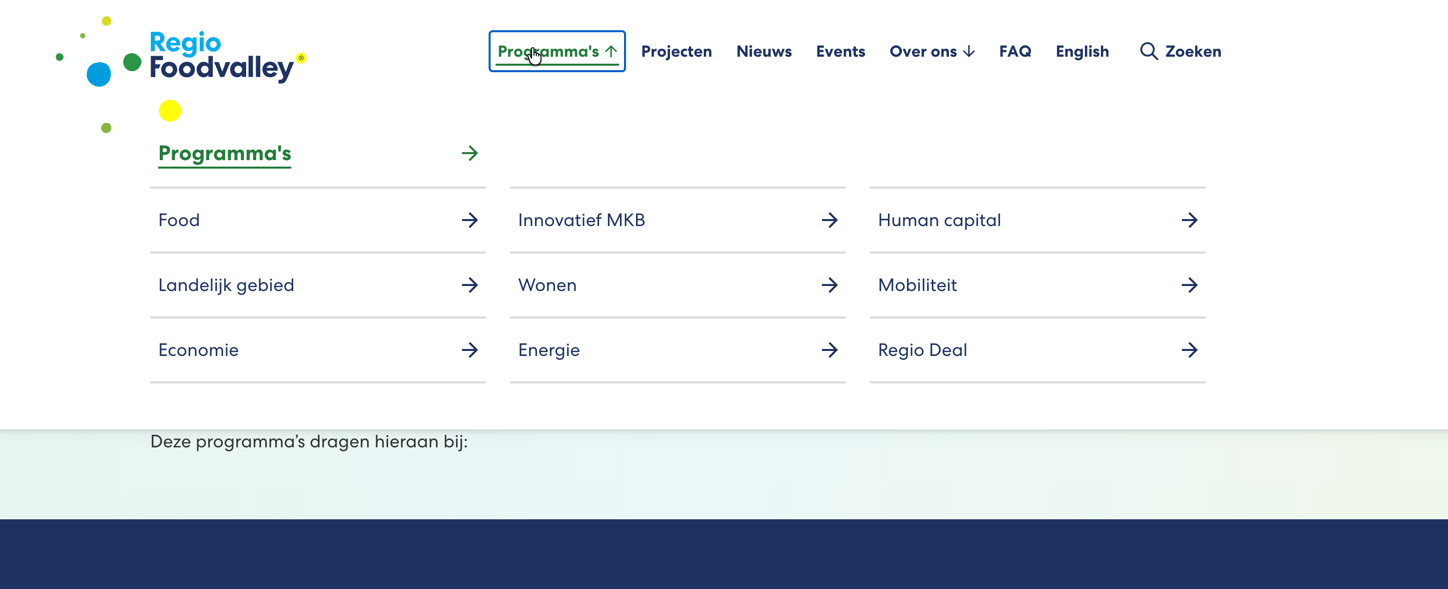Go to the Nieuws page
The height and width of the screenshot is (589, 1448).
point(763,51)
